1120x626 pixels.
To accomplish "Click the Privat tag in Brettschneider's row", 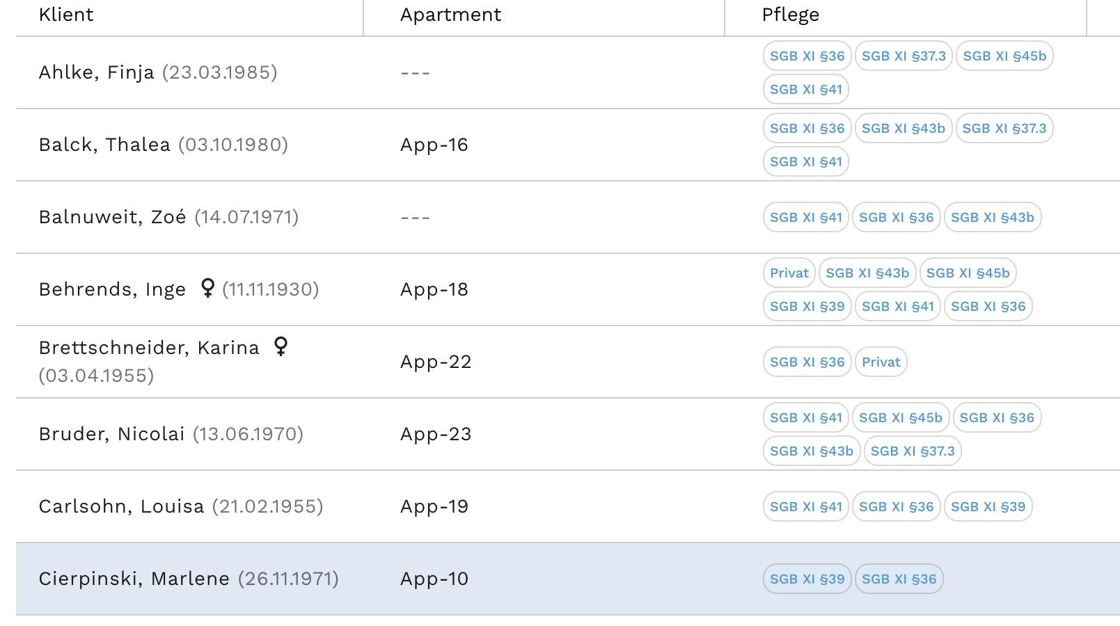I will click(881, 362).
